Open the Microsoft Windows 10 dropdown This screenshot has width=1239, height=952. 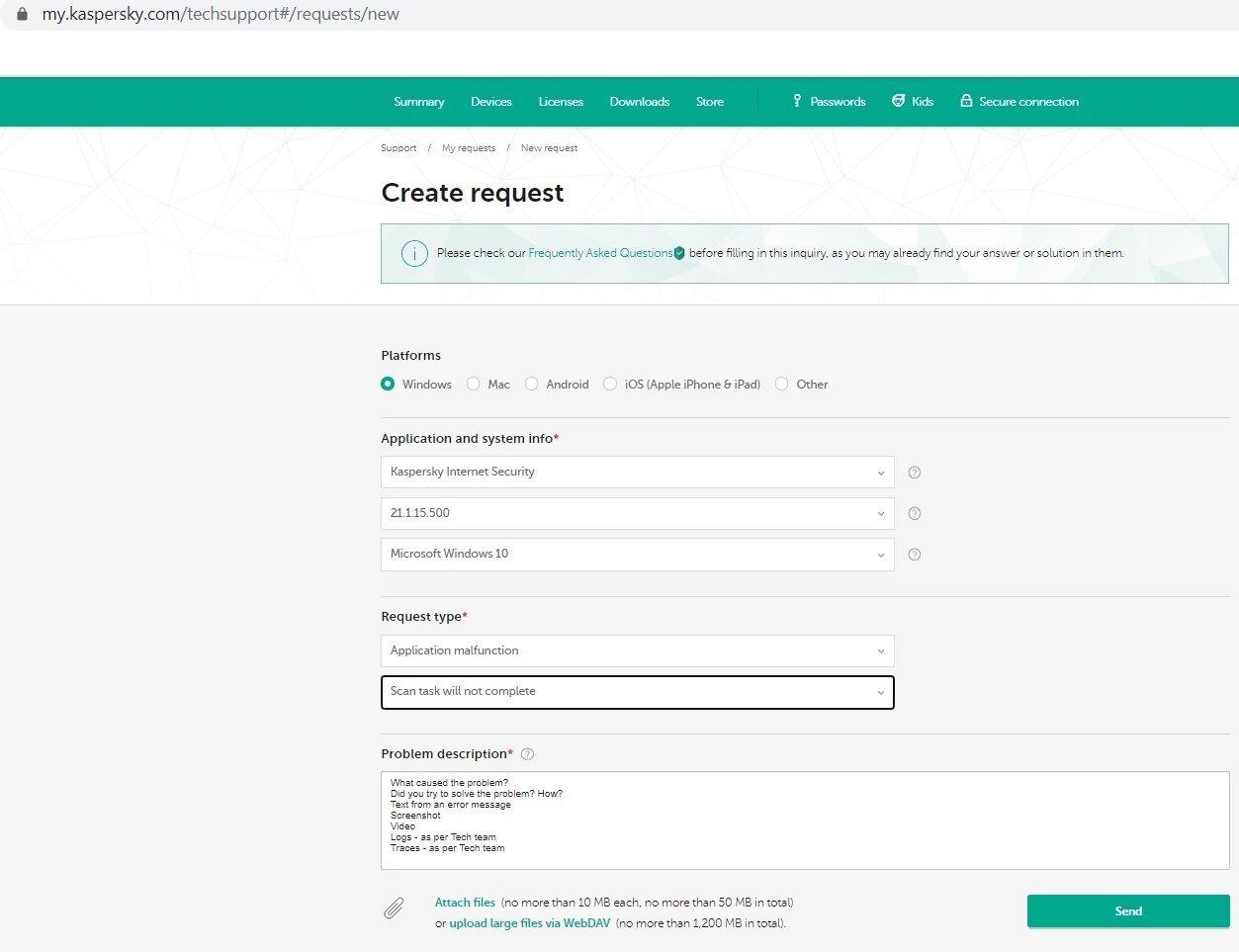click(637, 554)
